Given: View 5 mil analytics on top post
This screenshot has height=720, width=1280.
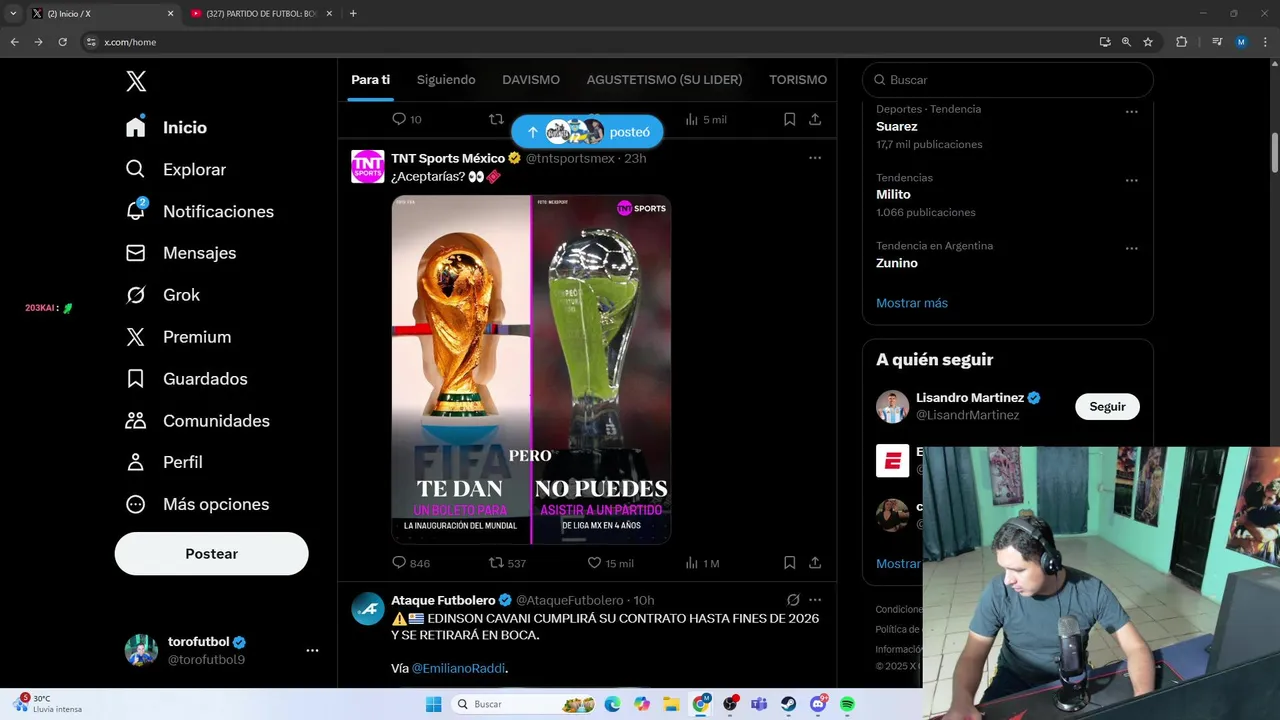Looking at the screenshot, I should click(x=706, y=119).
